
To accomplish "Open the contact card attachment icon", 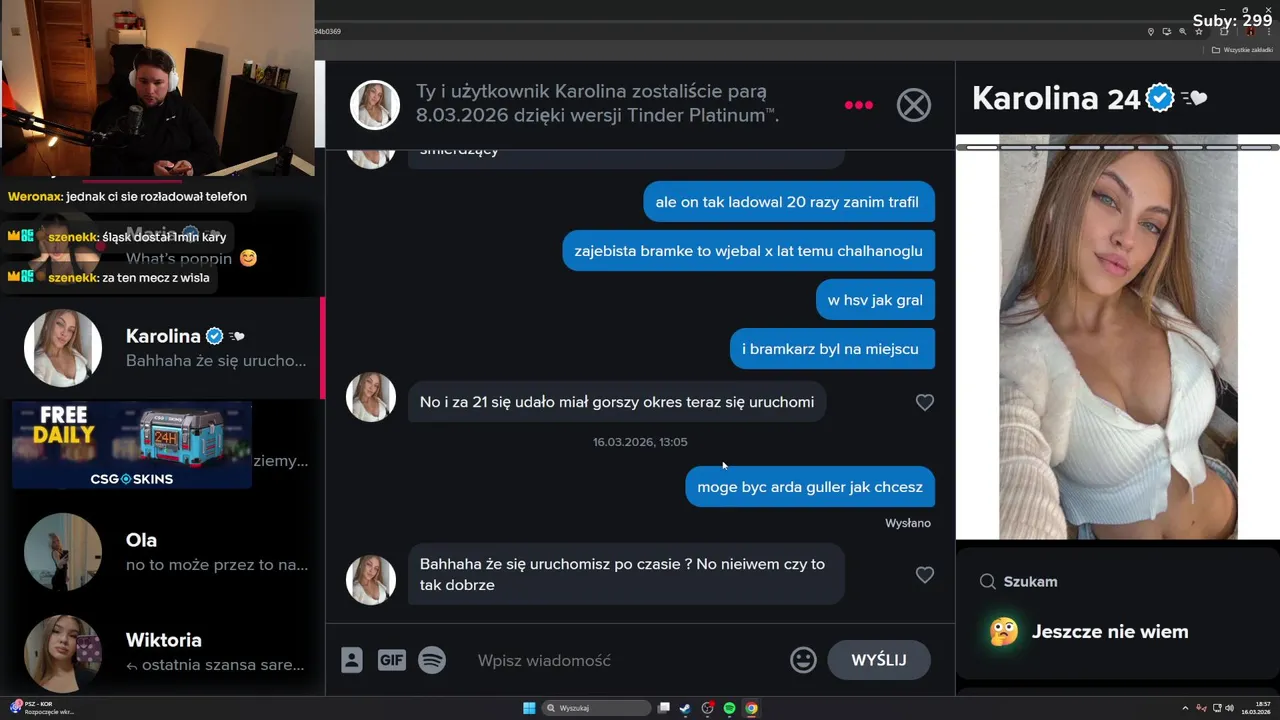I will 352,660.
